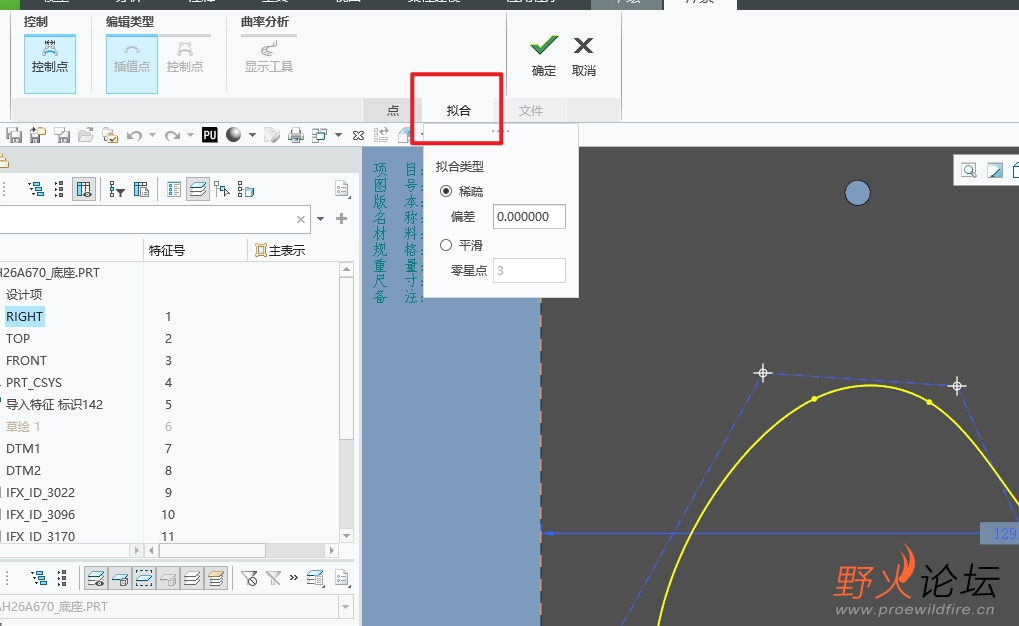Select DTM1 in model tree
This screenshot has width=1019, height=626.
point(23,449)
